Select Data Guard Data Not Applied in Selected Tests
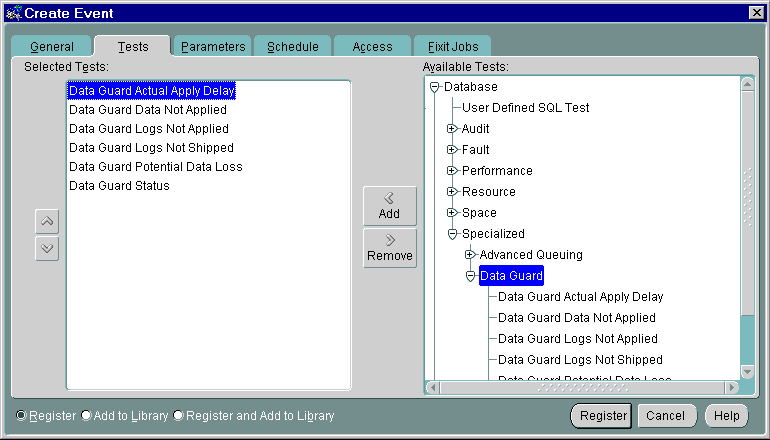Viewport: 770px width, 440px height. pyautogui.click(x=148, y=110)
